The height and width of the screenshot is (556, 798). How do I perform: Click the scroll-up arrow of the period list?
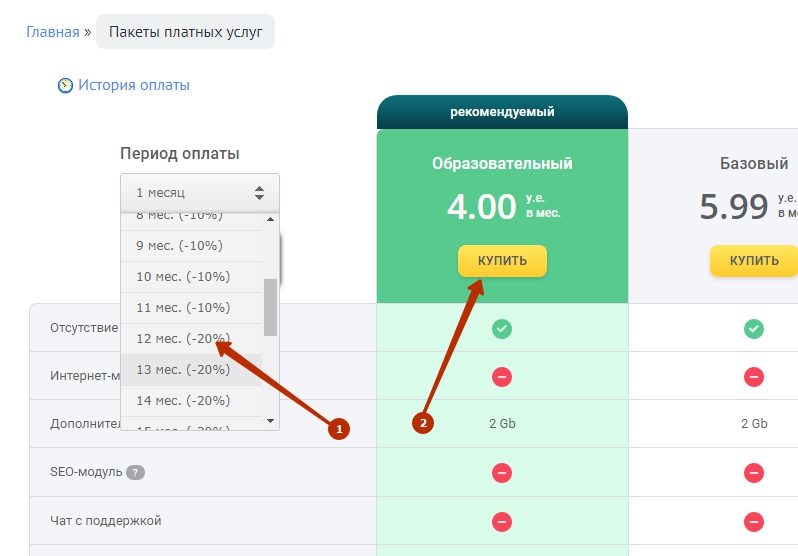pos(270,221)
